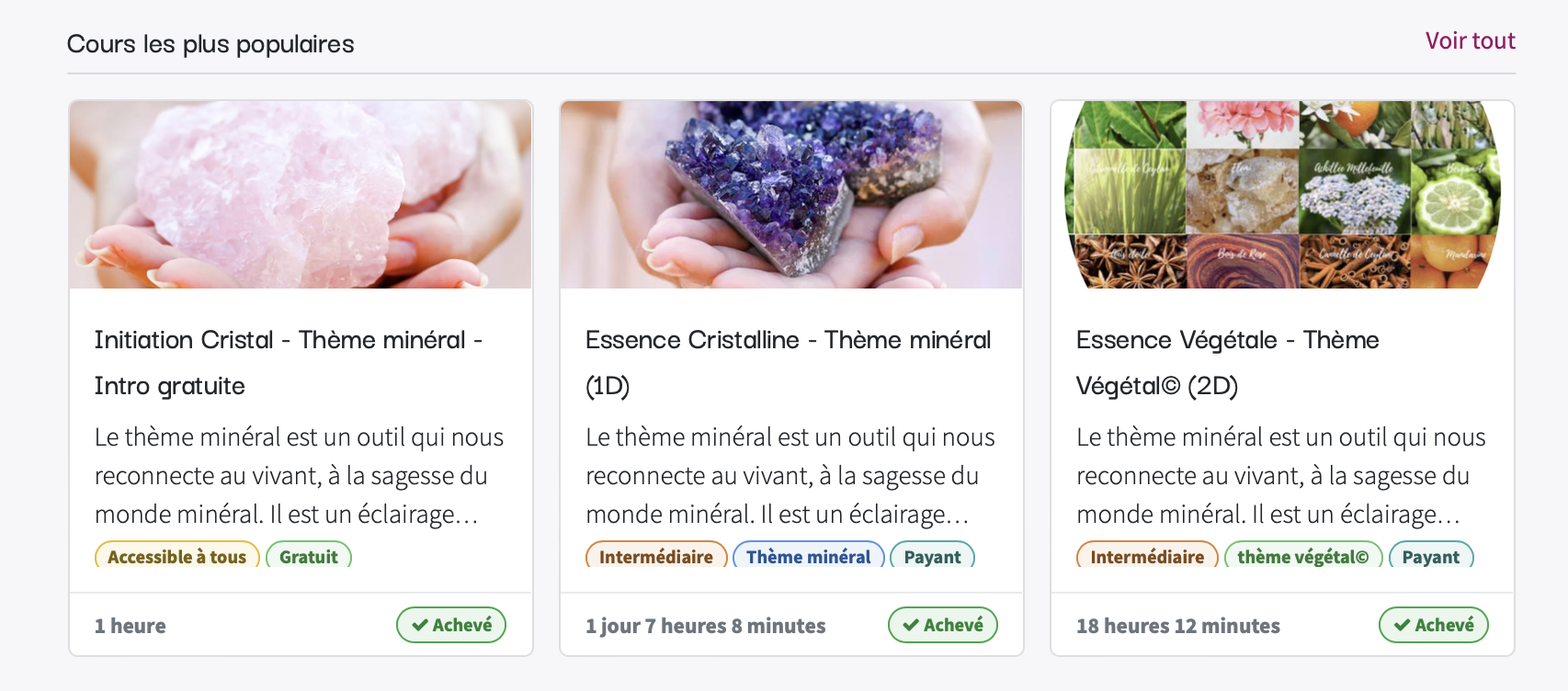This screenshot has width=1568, height=691.
Task: Click the thème végétal© tag
Action: tap(1303, 556)
